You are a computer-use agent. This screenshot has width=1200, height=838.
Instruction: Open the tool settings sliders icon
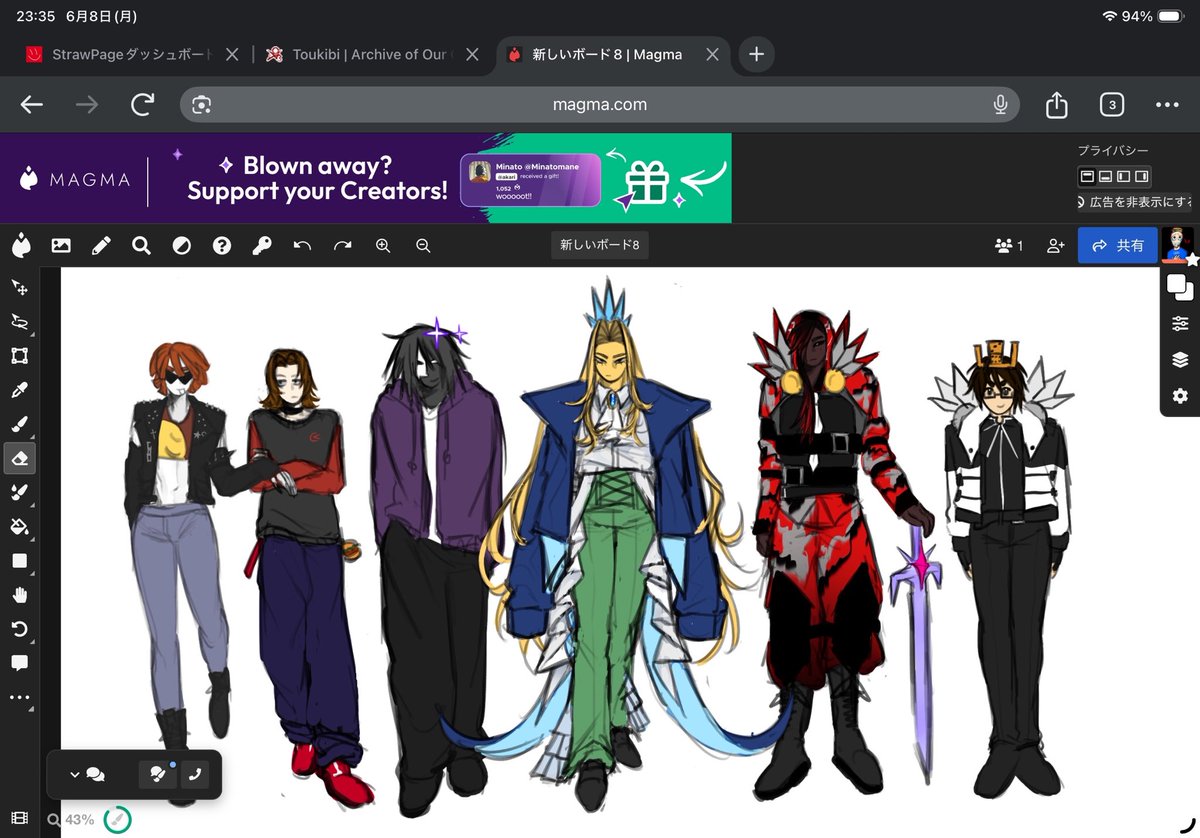1180,324
